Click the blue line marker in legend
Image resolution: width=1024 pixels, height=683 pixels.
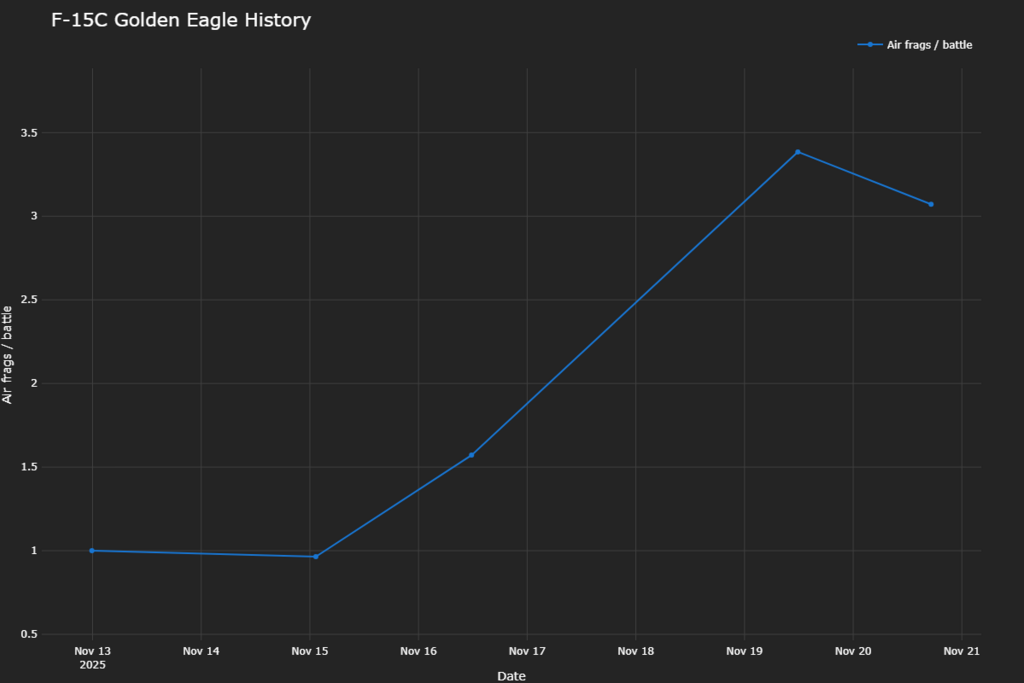coord(870,45)
